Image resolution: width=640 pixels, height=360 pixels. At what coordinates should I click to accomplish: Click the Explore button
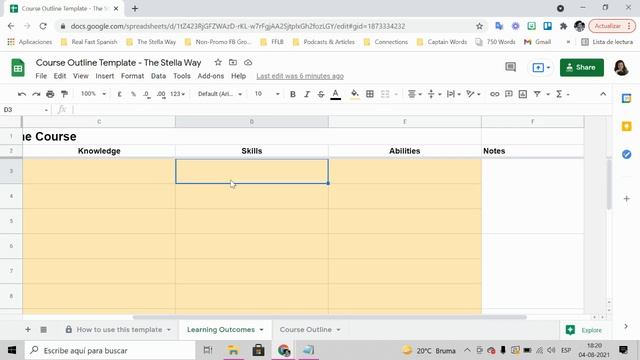point(584,330)
